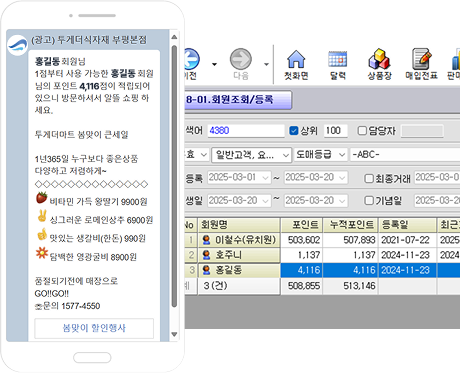
Task: Open the 상품장 products icon
Action: pyautogui.click(x=379, y=59)
